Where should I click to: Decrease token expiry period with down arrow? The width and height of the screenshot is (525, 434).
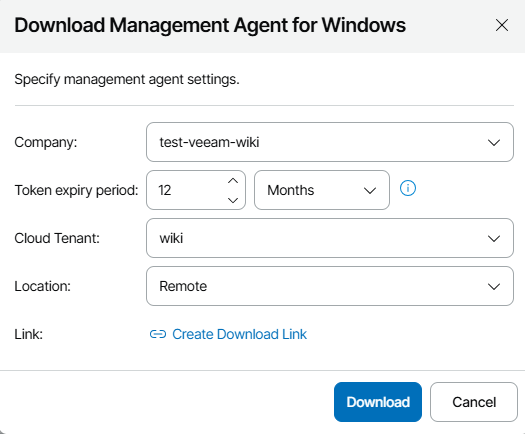point(233,200)
